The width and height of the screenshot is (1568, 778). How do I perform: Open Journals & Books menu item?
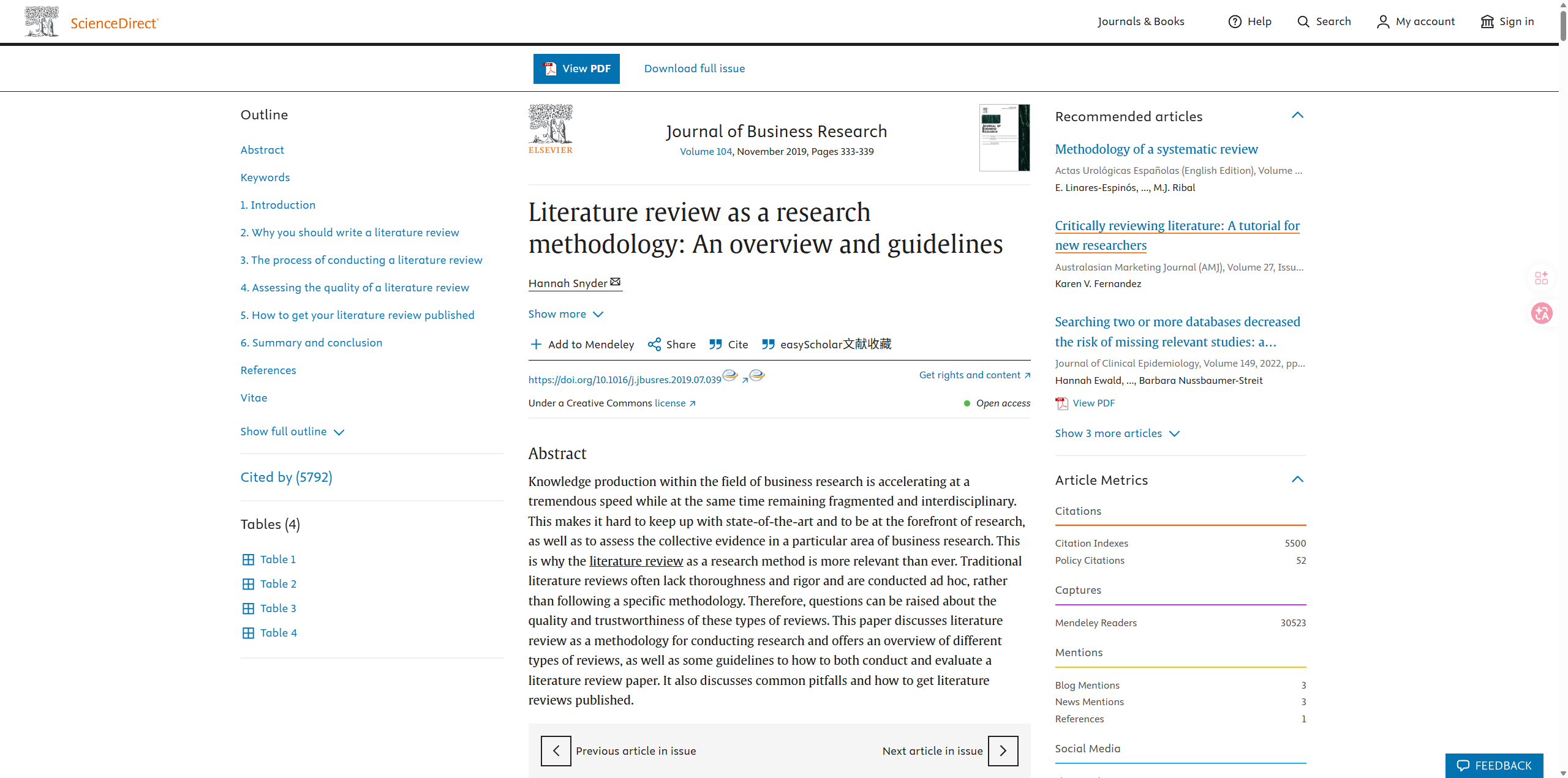tap(1140, 22)
